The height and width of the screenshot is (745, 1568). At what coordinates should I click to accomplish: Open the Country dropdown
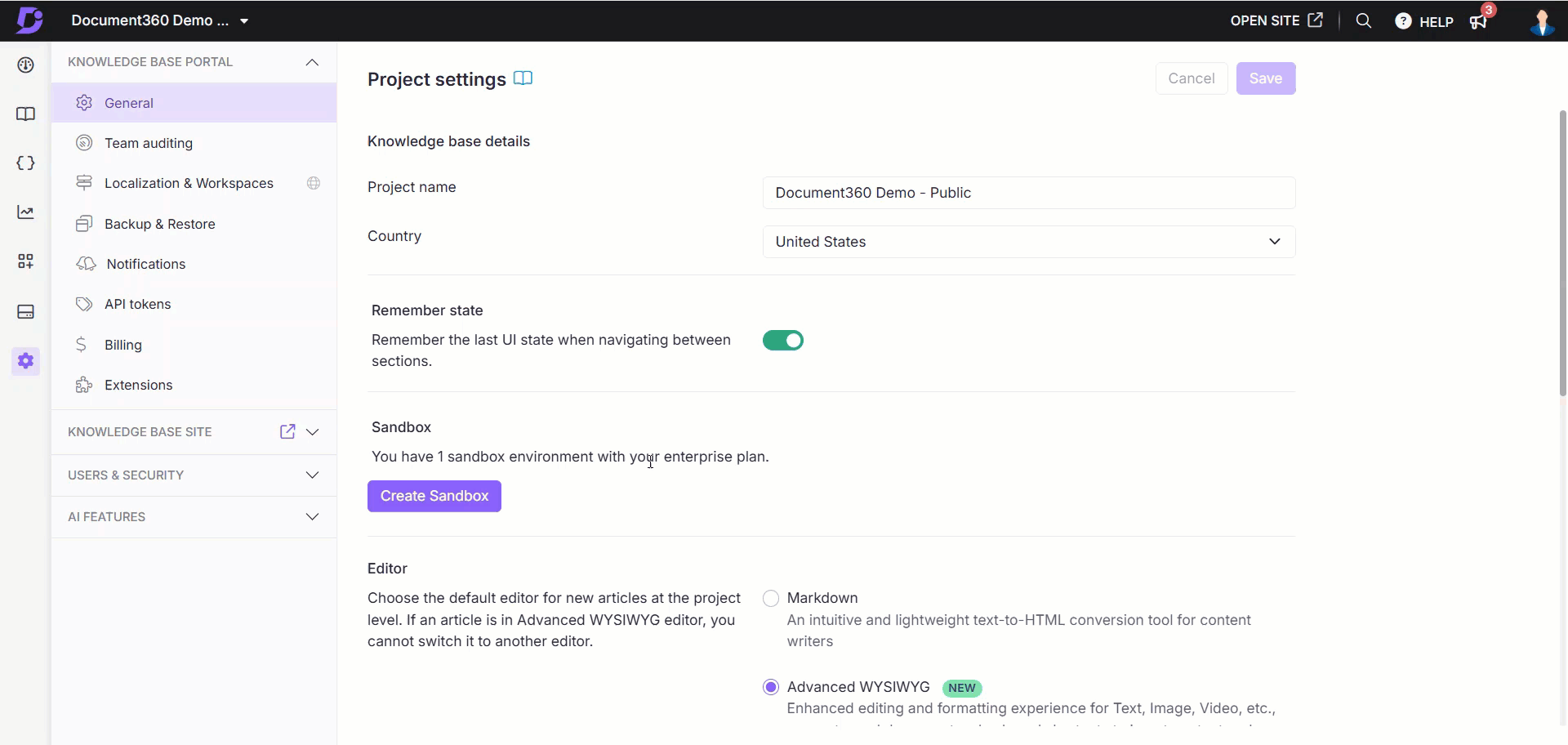click(1029, 242)
